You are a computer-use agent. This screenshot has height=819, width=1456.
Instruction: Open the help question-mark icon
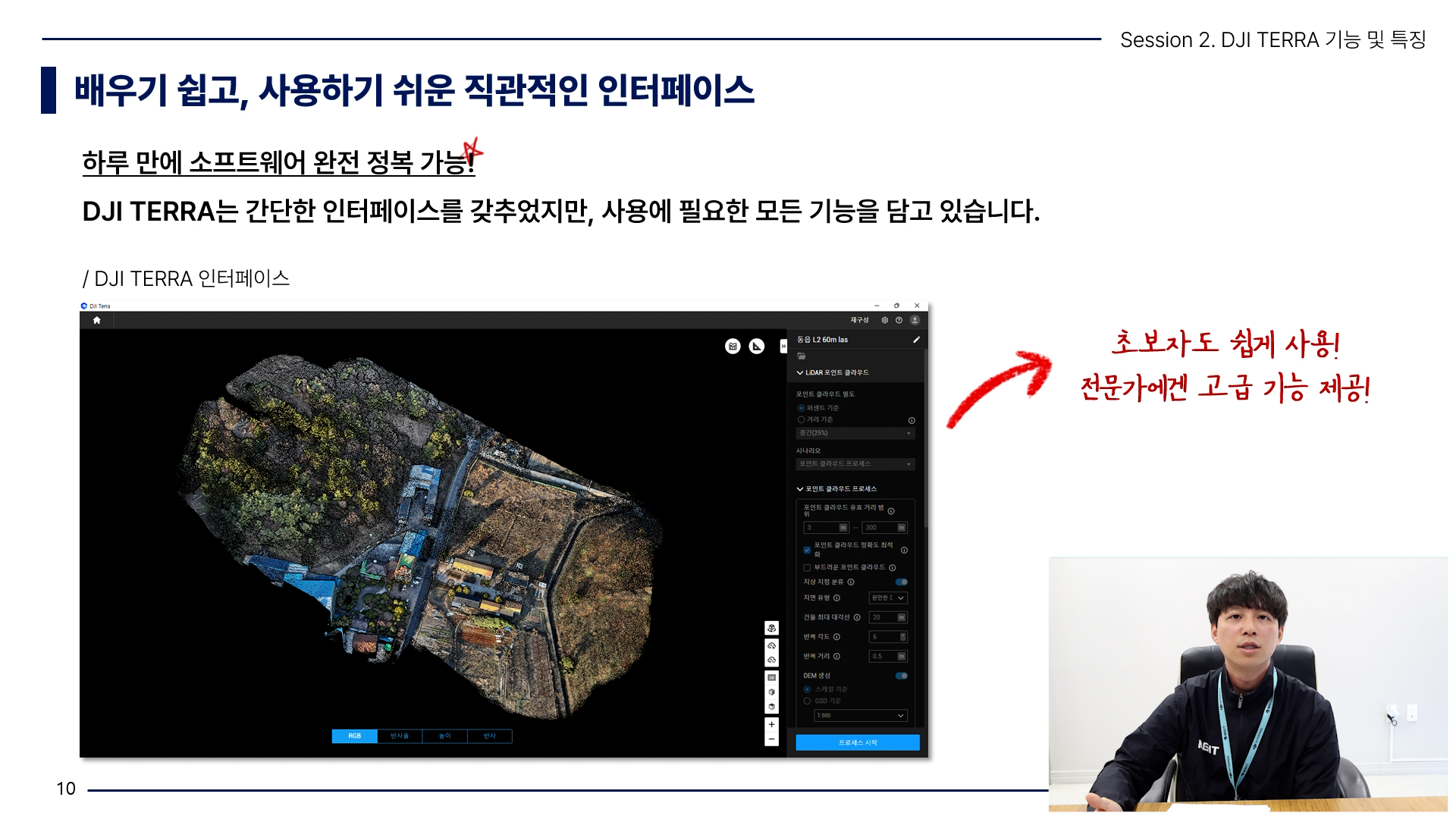[899, 320]
